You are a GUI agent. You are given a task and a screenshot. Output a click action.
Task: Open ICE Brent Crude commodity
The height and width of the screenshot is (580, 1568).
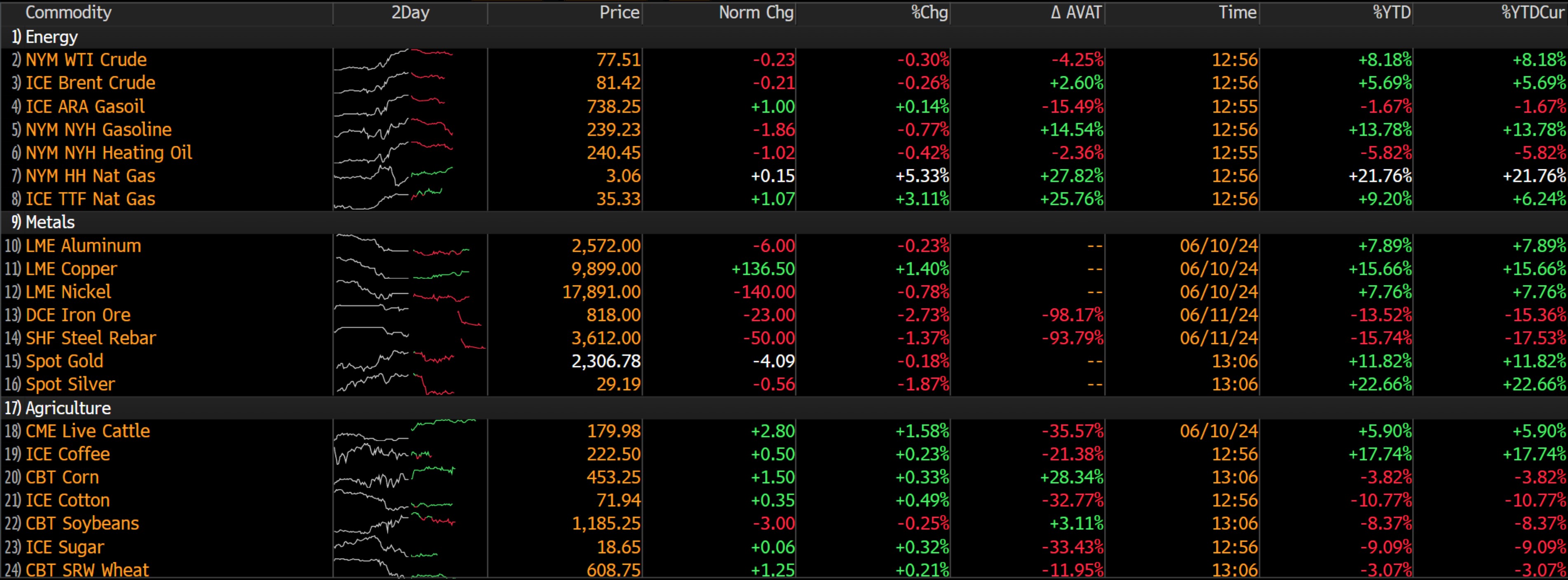(x=90, y=83)
